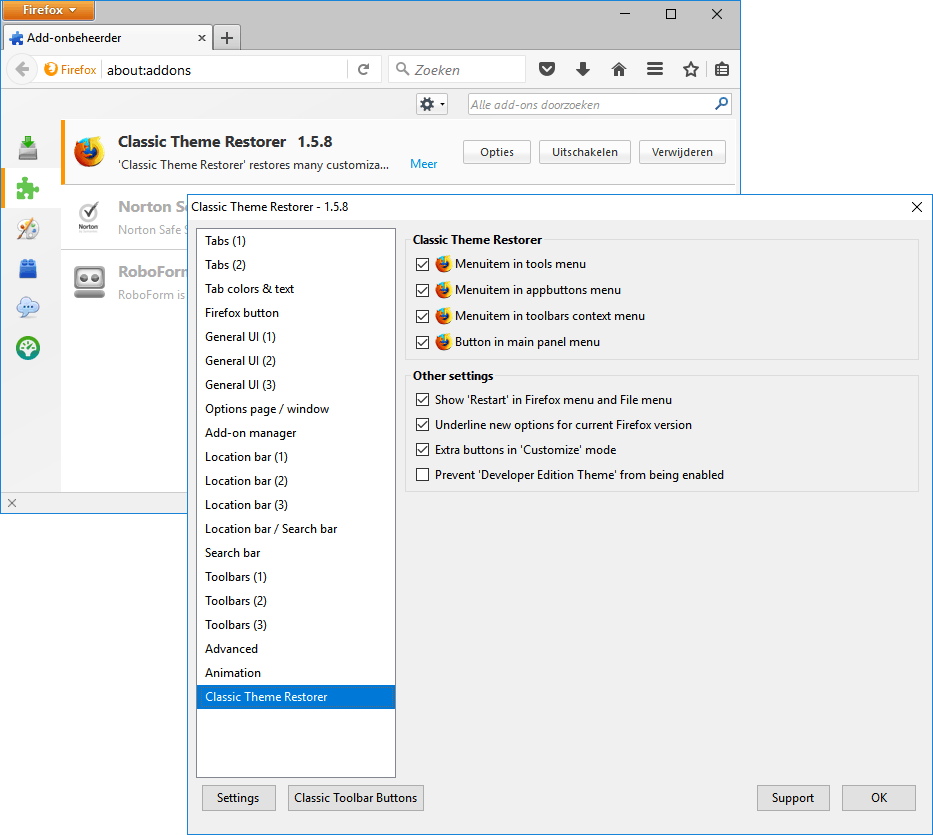Toggle Extra buttons in 'Customize' mode
The width and height of the screenshot is (933, 835).
point(422,450)
